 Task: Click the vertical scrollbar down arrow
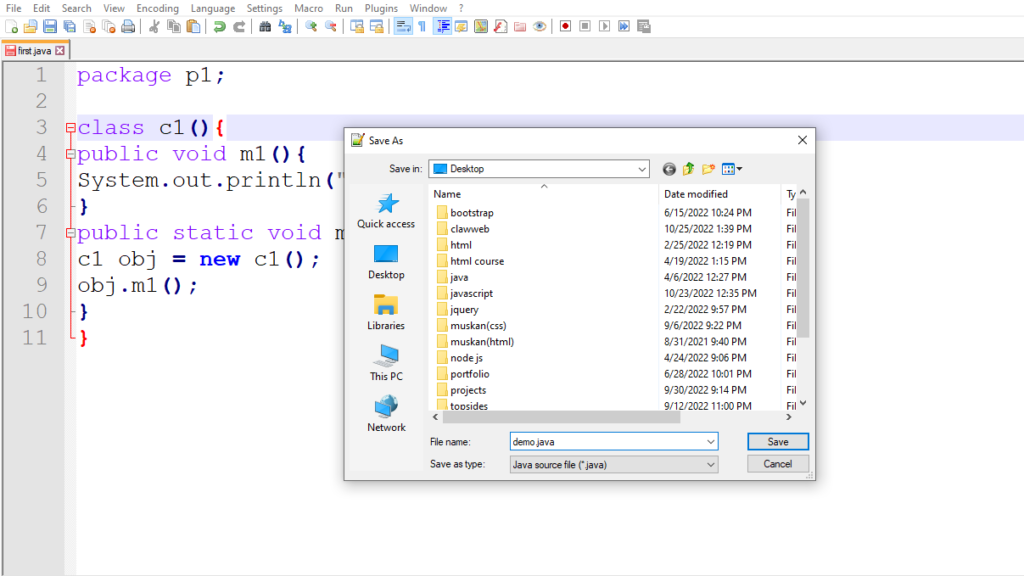click(803, 404)
